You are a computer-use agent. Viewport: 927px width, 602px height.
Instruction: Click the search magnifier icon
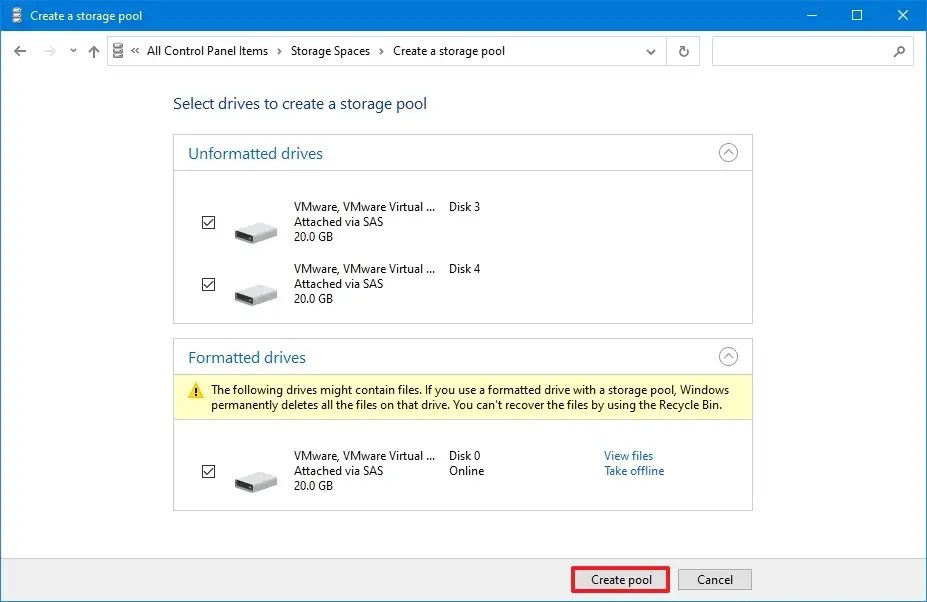[899, 51]
